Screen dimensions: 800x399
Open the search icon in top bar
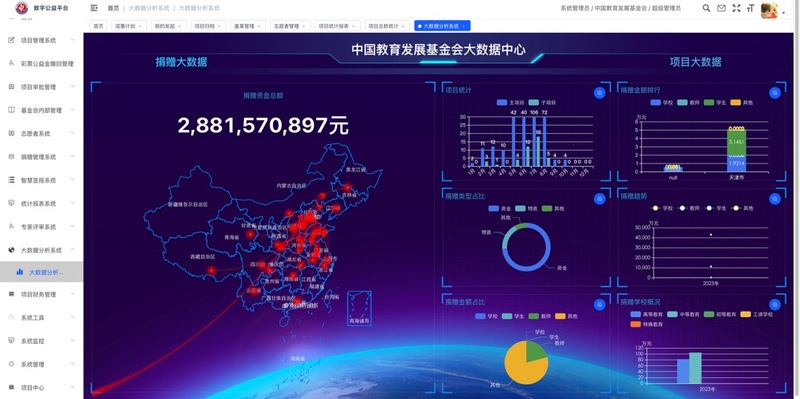[x=706, y=8]
